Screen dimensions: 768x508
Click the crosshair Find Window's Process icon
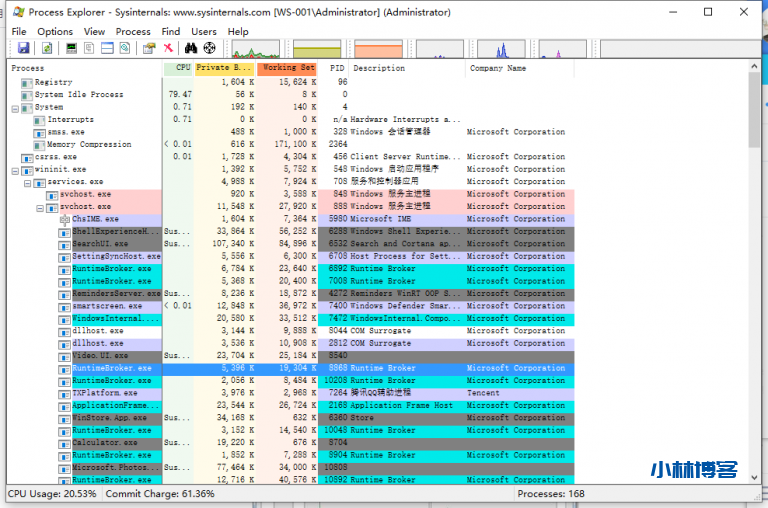[x=210, y=48]
